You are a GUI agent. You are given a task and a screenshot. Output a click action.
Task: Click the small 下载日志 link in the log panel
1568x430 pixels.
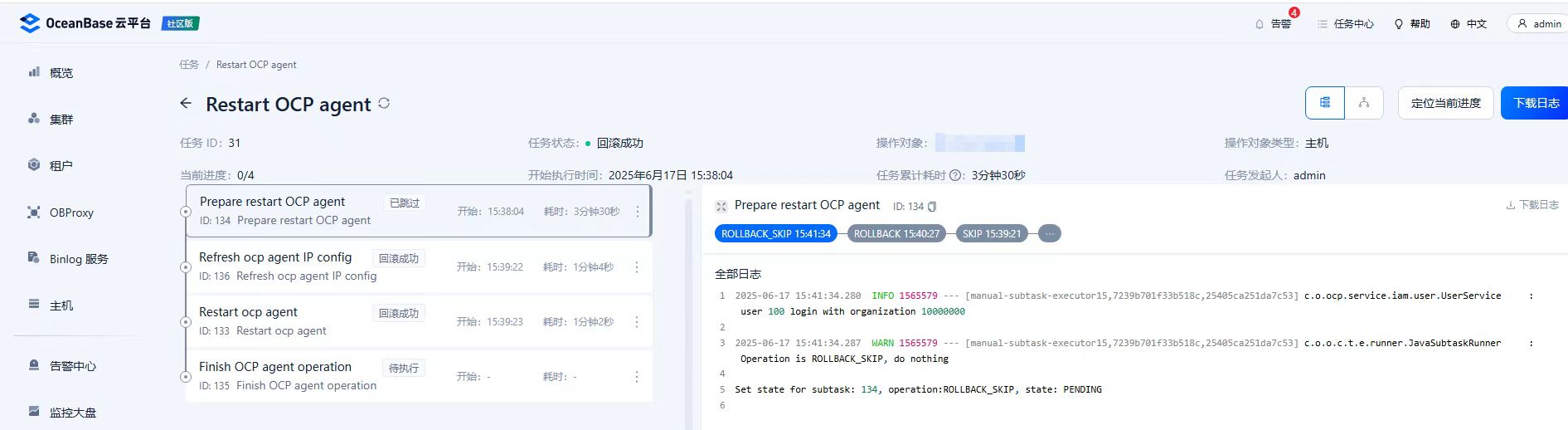(1532, 205)
